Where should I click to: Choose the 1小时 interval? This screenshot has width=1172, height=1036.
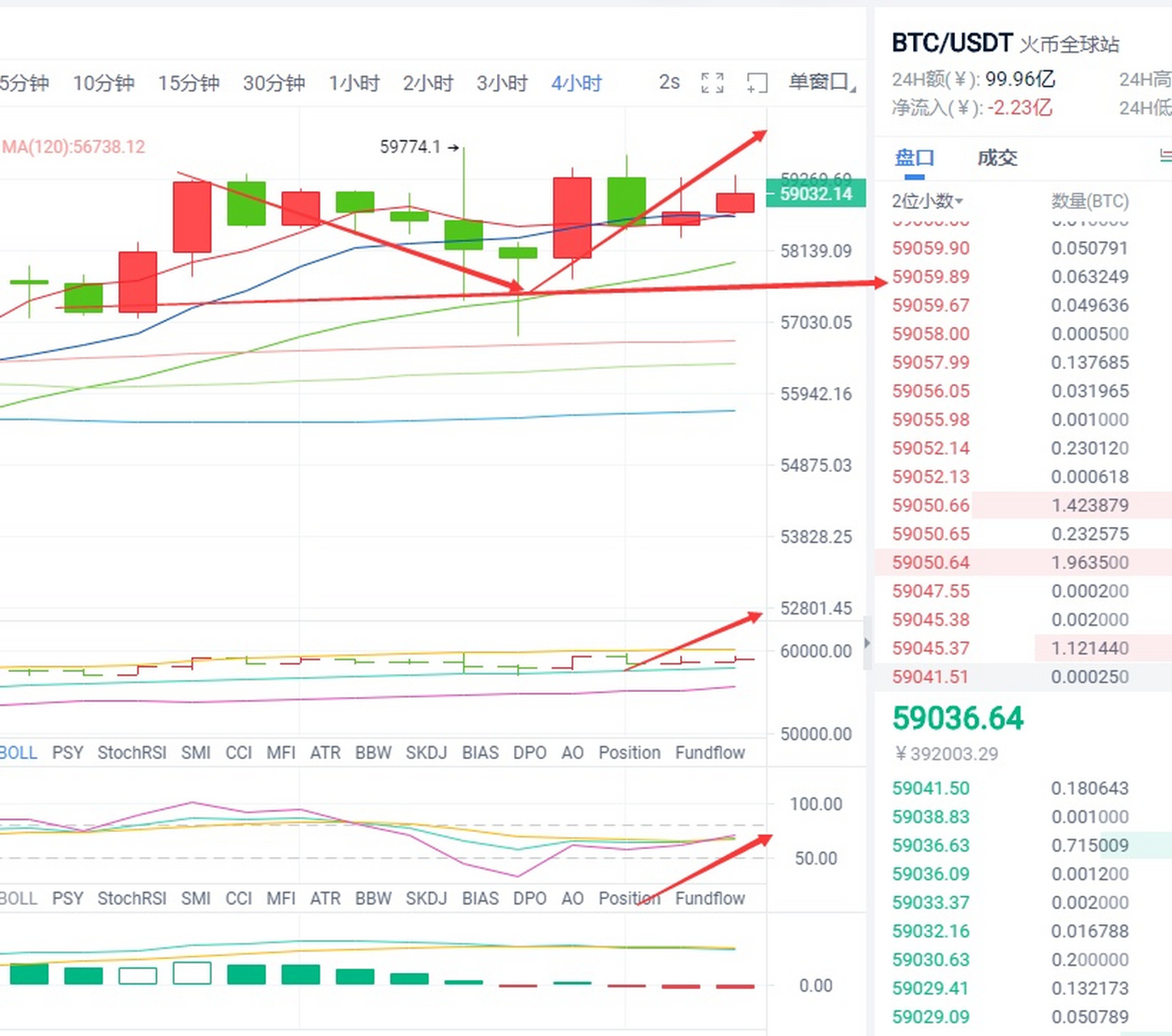point(354,83)
